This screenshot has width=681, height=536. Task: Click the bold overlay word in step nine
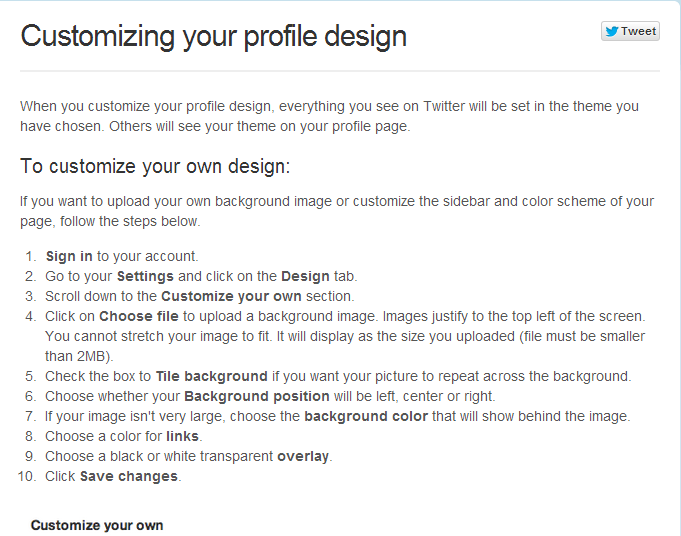[x=303, y=456]
